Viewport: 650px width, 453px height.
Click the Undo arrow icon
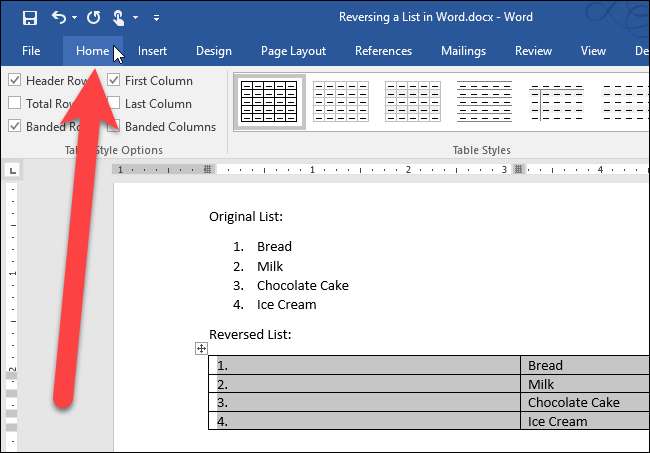[58, 17]
